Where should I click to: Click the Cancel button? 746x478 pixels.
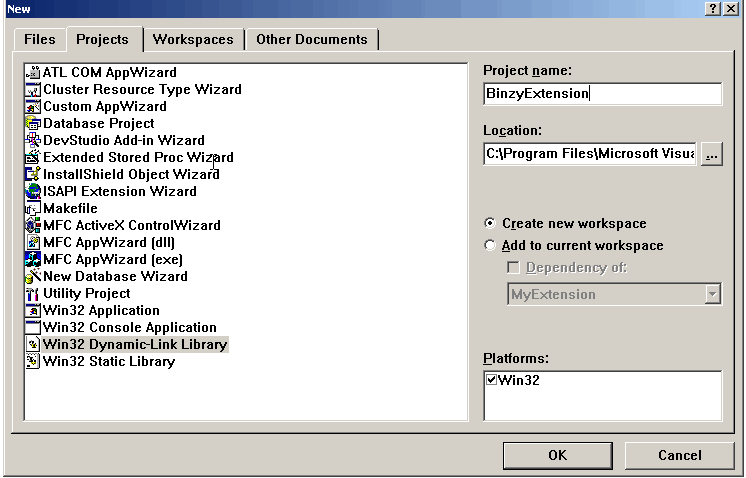pos(679,455)
